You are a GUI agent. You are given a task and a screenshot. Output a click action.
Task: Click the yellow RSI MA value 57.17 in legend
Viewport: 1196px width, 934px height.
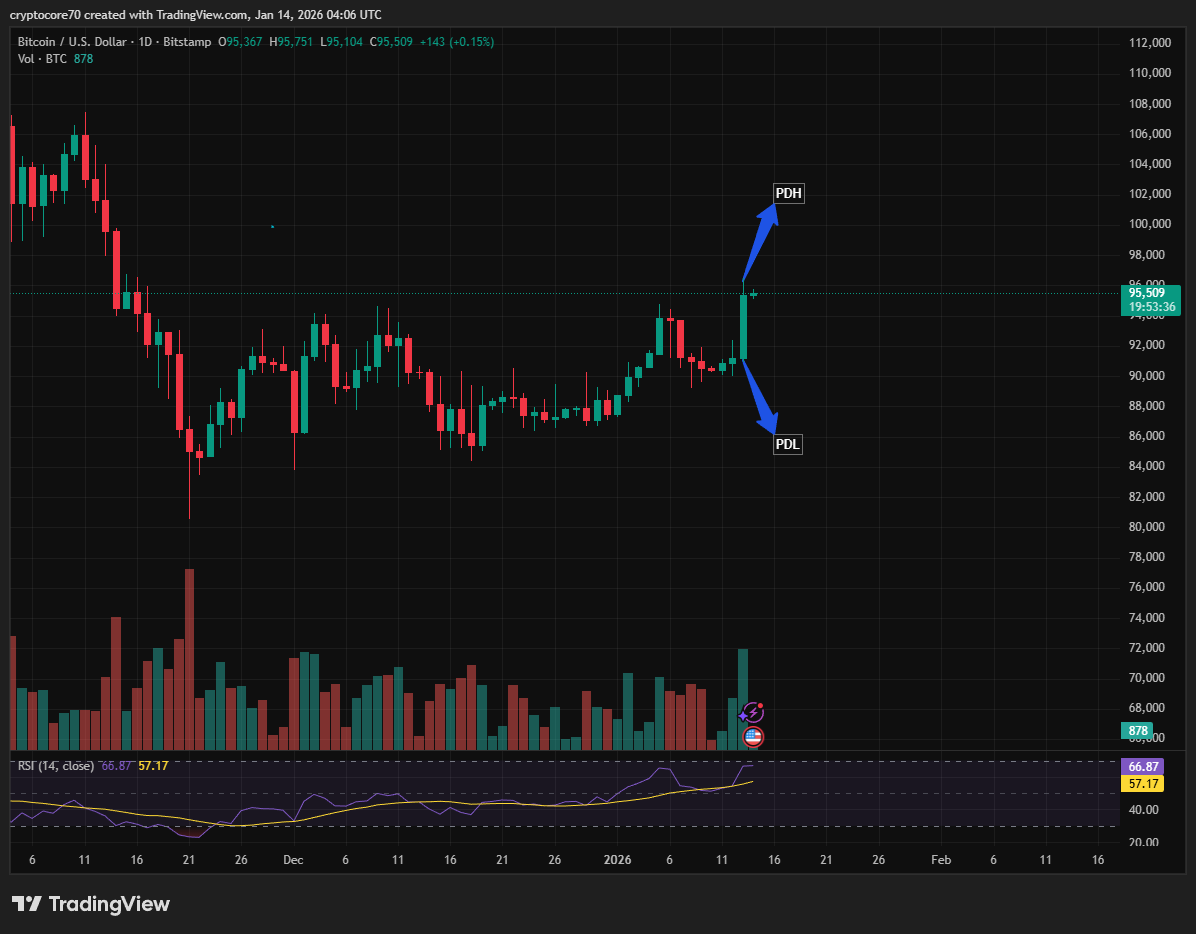click(x=153, y=765)
